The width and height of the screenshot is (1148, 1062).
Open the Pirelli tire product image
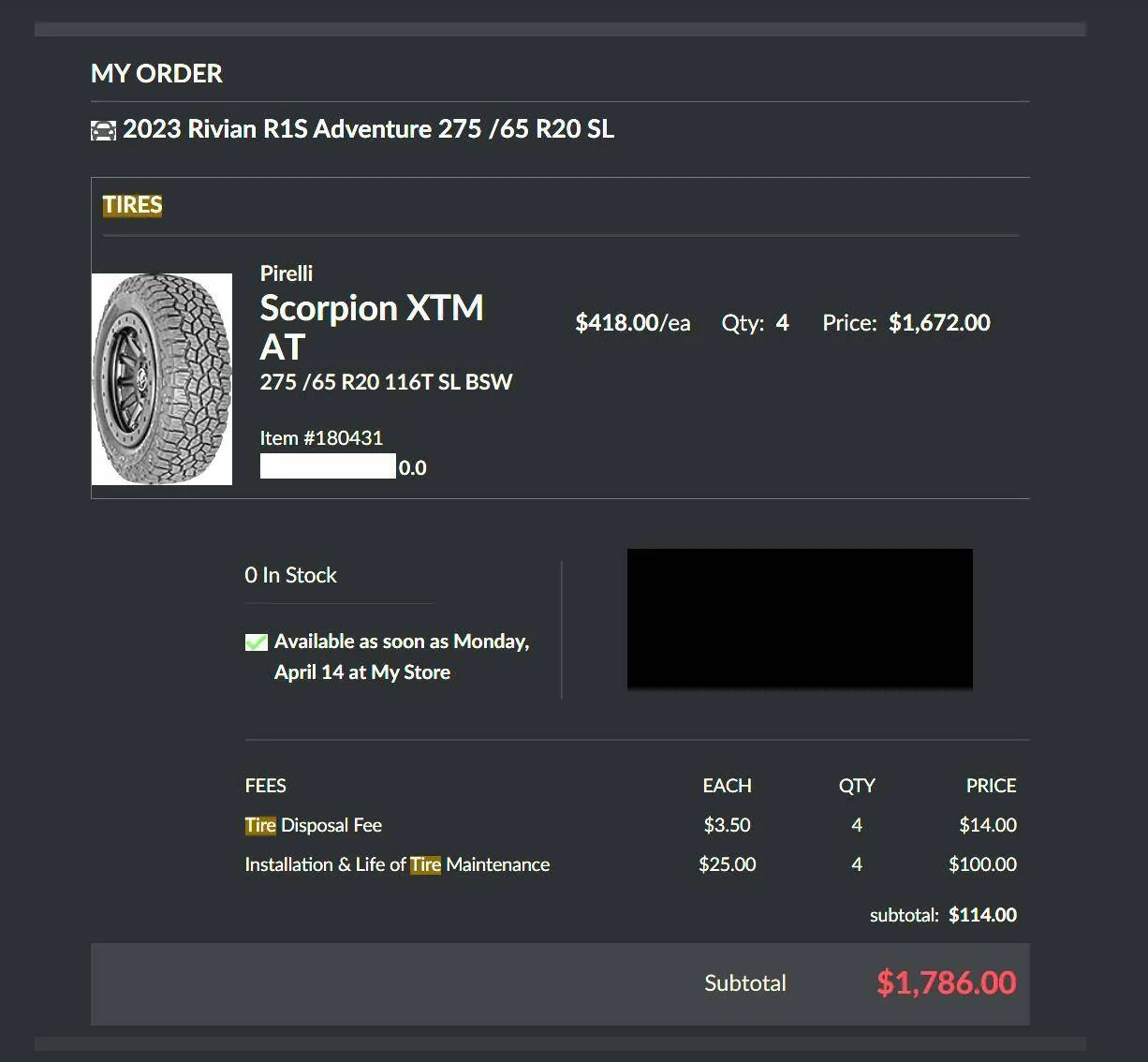(162, 379)
